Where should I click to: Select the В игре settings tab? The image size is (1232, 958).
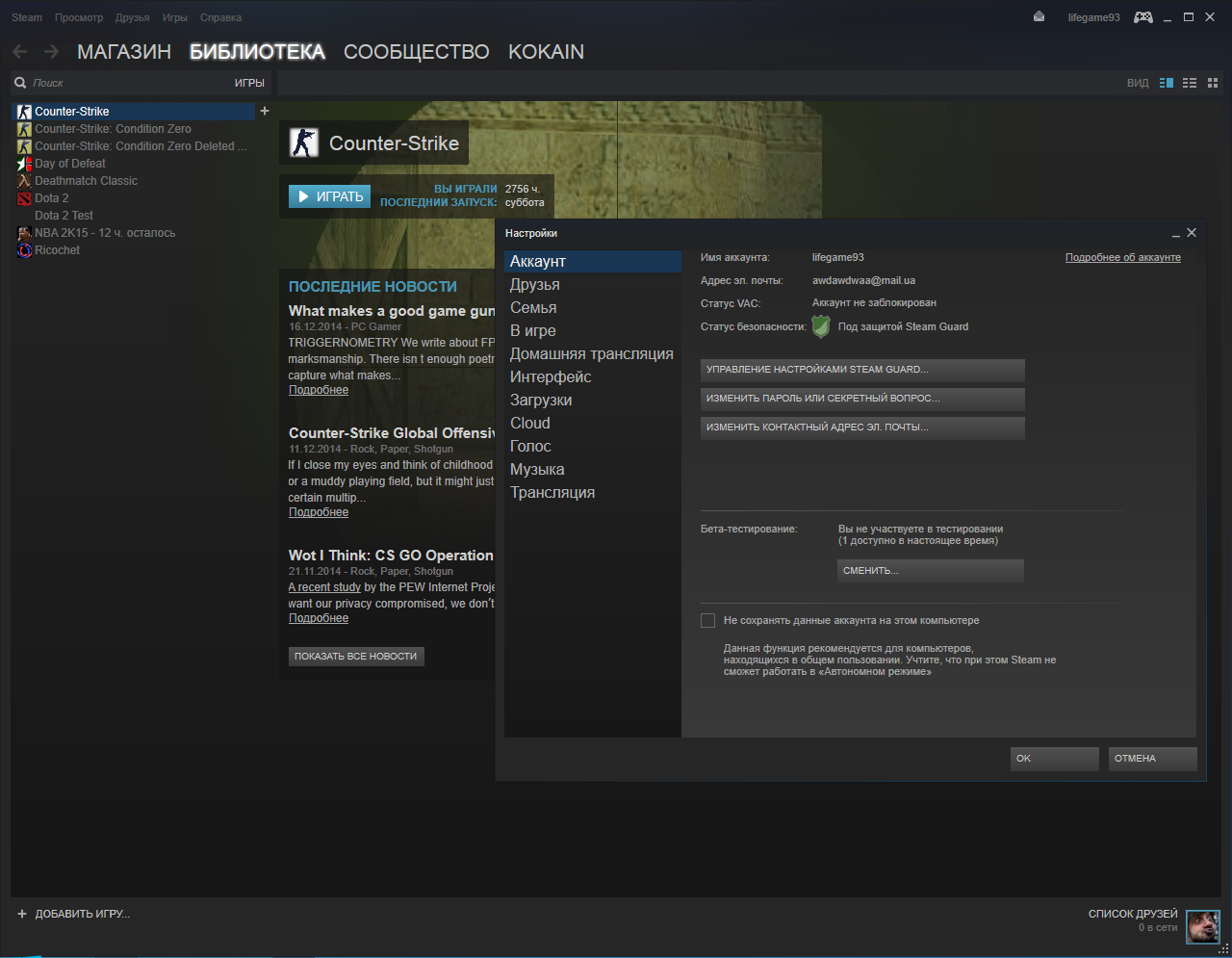click(593, 331)
